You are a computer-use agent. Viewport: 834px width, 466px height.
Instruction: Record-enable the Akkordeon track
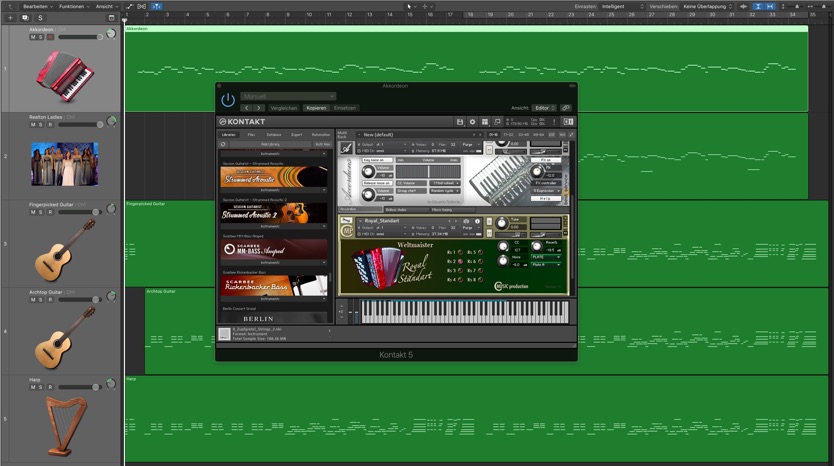pyautogui.click(x=50, y=37)
